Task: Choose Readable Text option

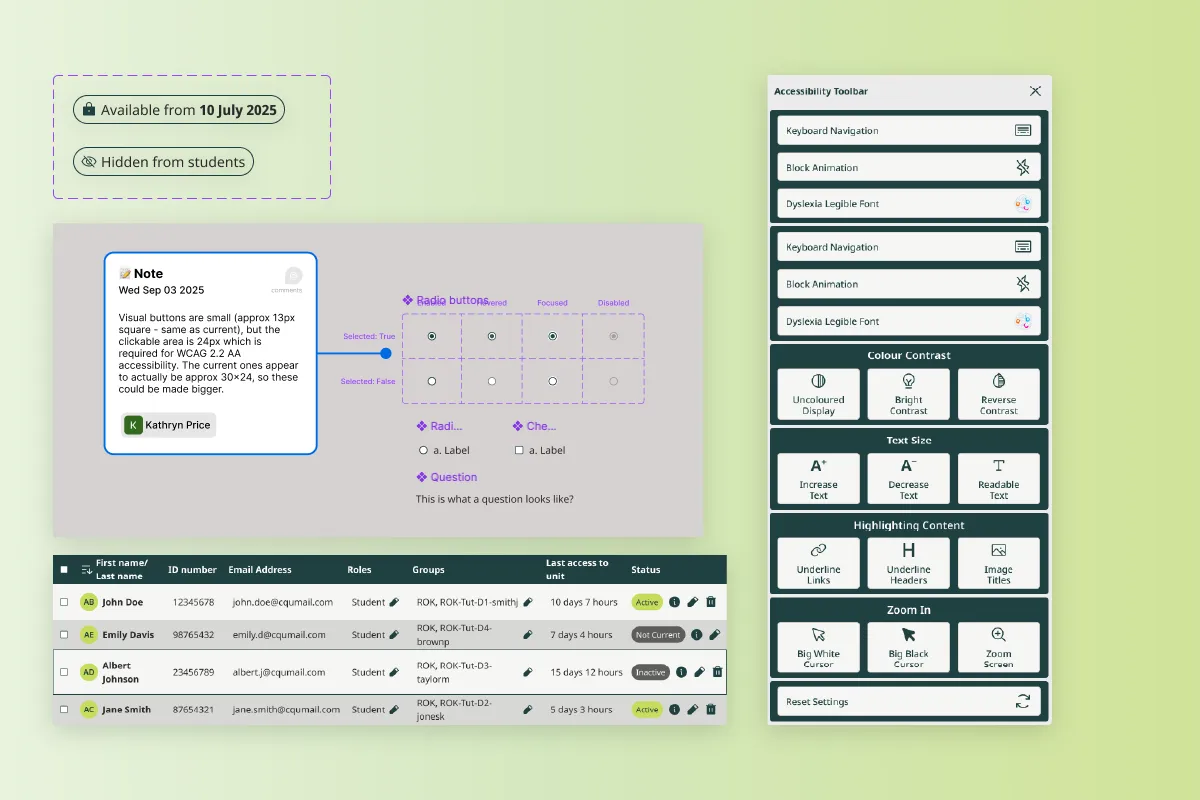Action: tap(998, 479)
